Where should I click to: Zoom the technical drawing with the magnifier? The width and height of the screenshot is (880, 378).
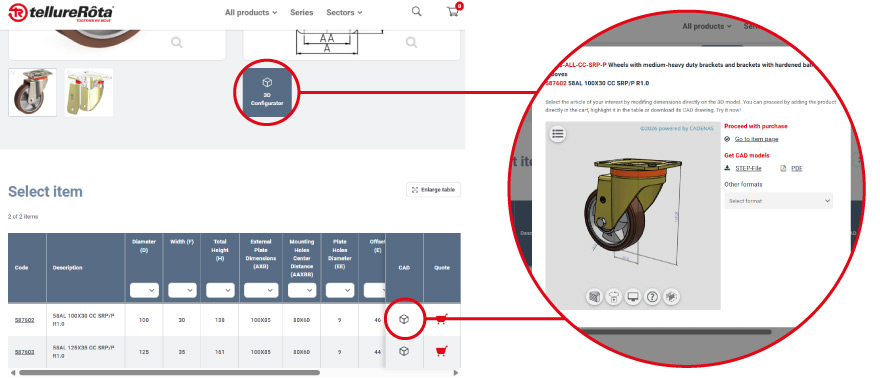coord(411,42)
